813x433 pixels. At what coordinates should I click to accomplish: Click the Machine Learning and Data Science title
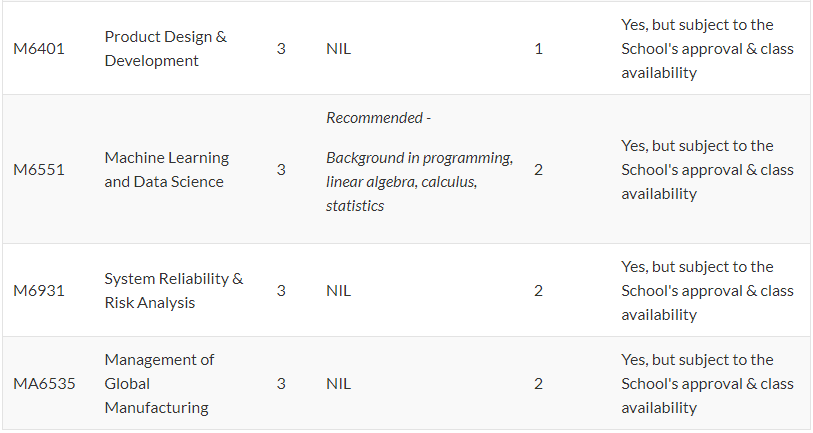(x=166, y=170)
